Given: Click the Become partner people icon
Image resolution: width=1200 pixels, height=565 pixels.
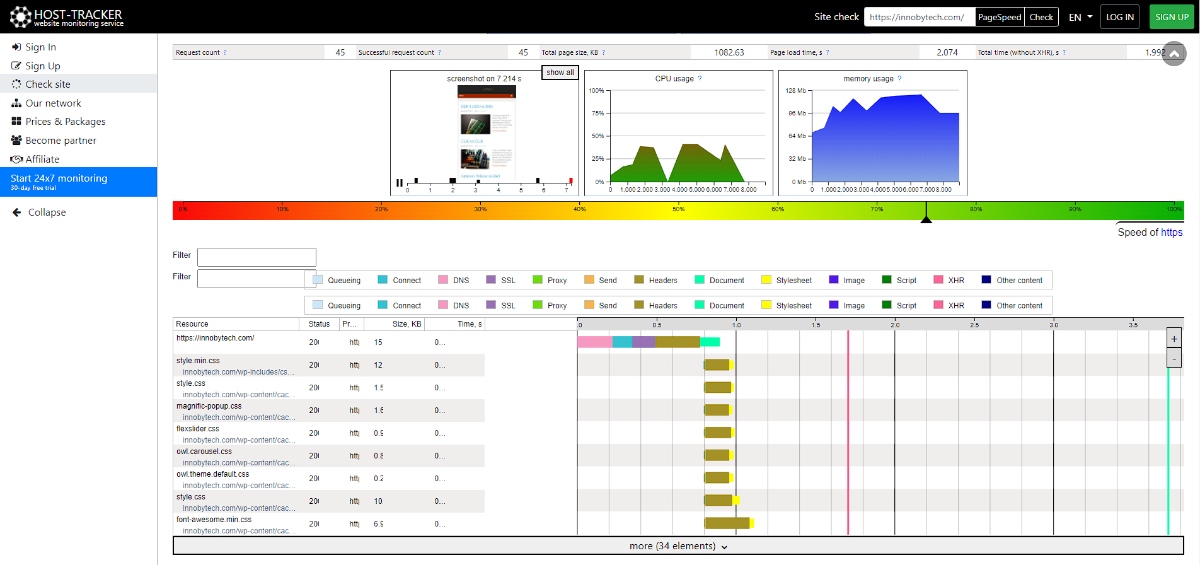Looking at the screenshot, I should (16, 141).
